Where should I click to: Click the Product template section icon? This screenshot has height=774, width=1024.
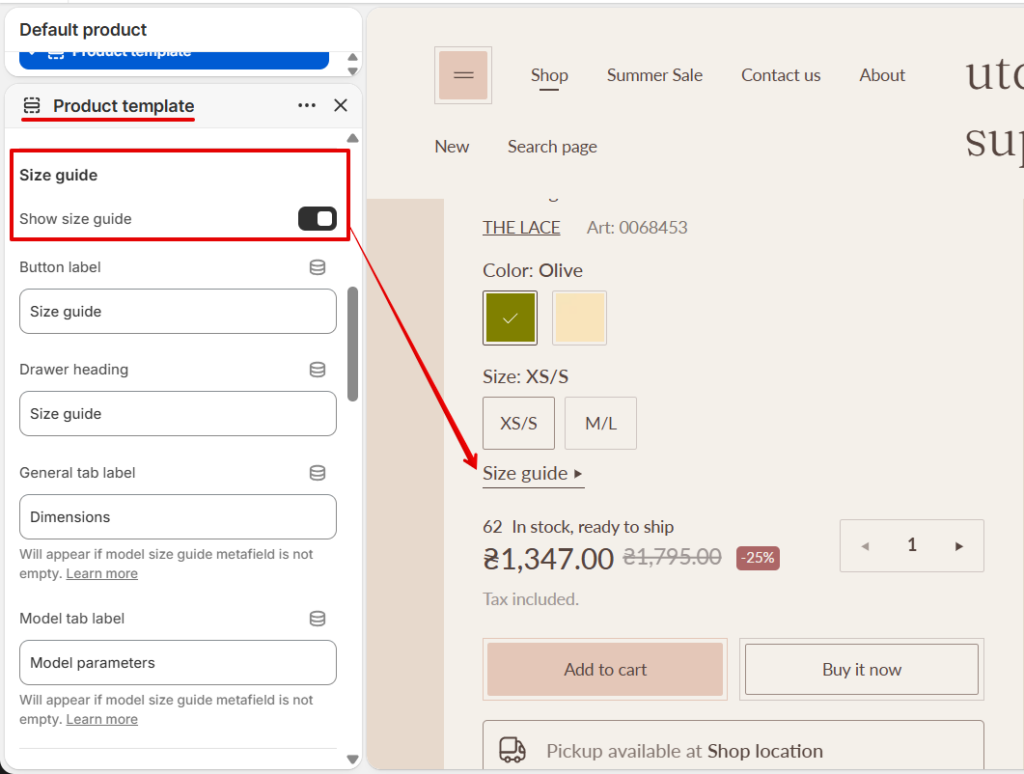tap(31, 105)
